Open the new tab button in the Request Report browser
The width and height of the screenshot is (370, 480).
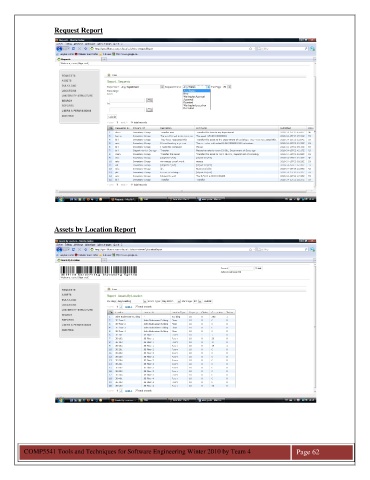pyautogui.click(x=104, y=59)
